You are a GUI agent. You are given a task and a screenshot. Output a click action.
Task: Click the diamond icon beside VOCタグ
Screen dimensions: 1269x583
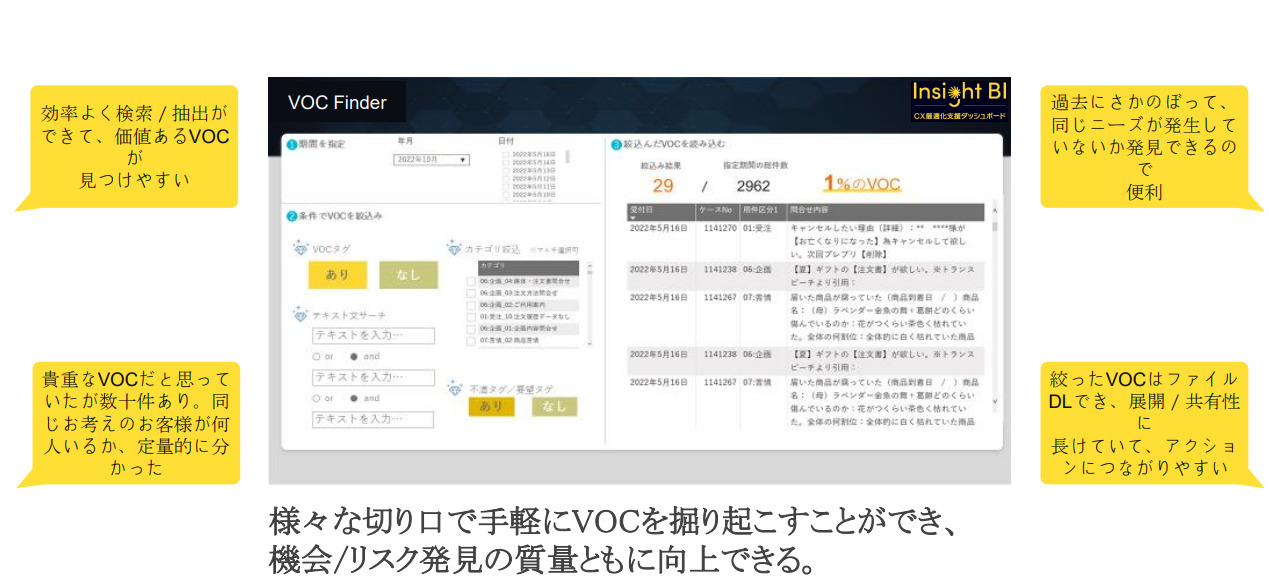click(300, 249)
